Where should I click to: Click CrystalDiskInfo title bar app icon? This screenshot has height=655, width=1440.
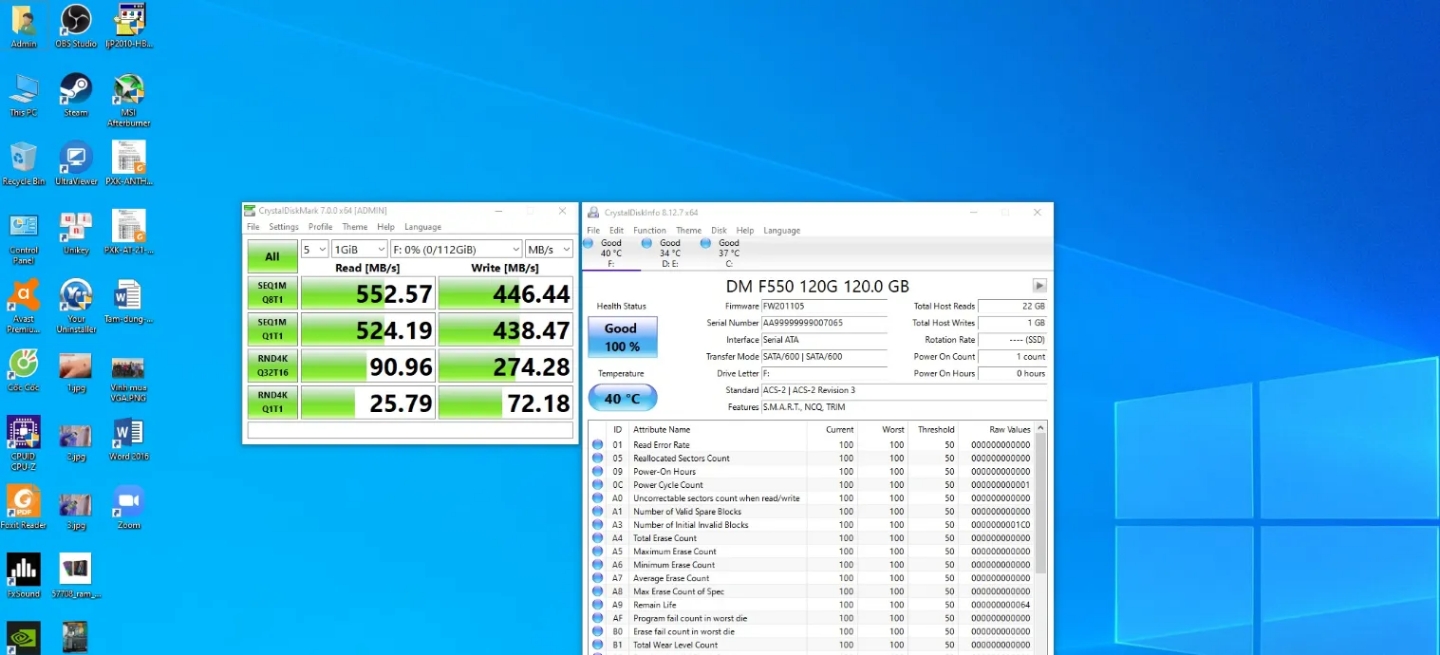point(594,213)
